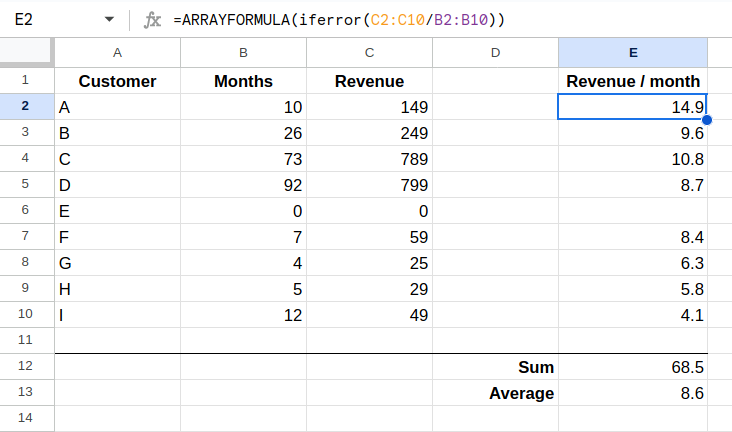
Task: Click Revenue per month value 8.4
Action: click(x=633, y=237)
